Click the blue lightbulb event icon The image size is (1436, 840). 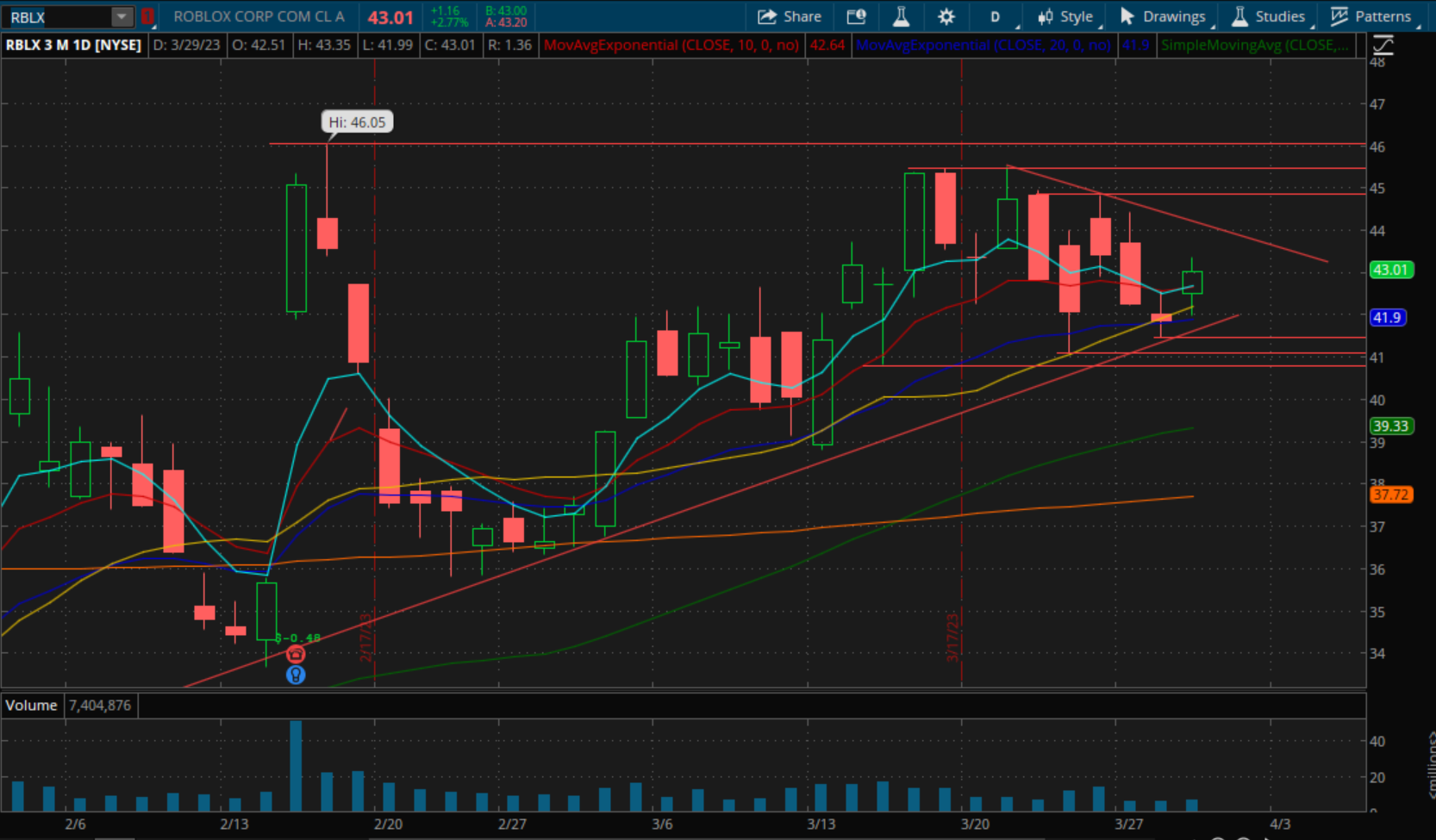pos(296,675)
